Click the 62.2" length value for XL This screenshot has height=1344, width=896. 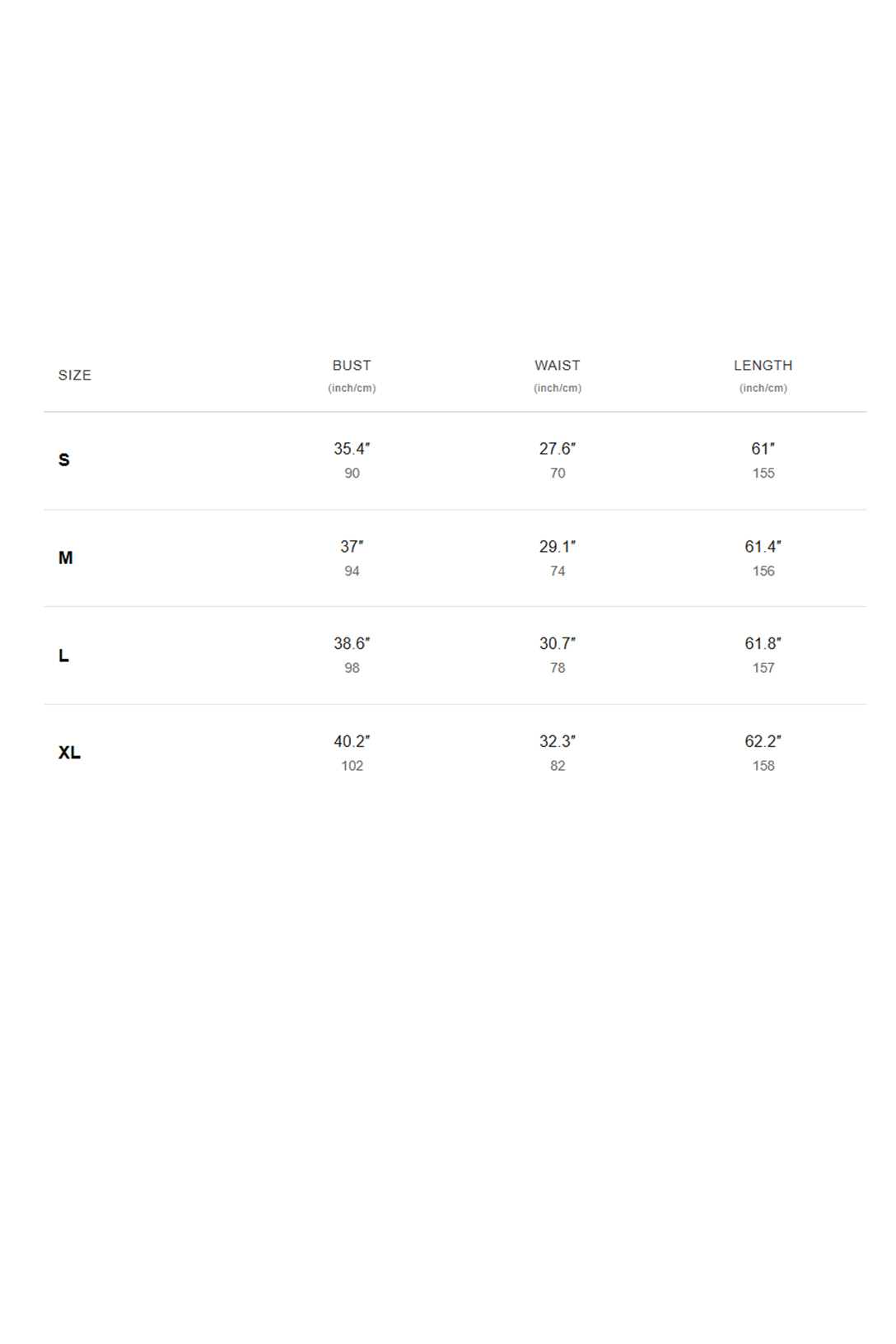pyautogui.click(x=763, y=741)
